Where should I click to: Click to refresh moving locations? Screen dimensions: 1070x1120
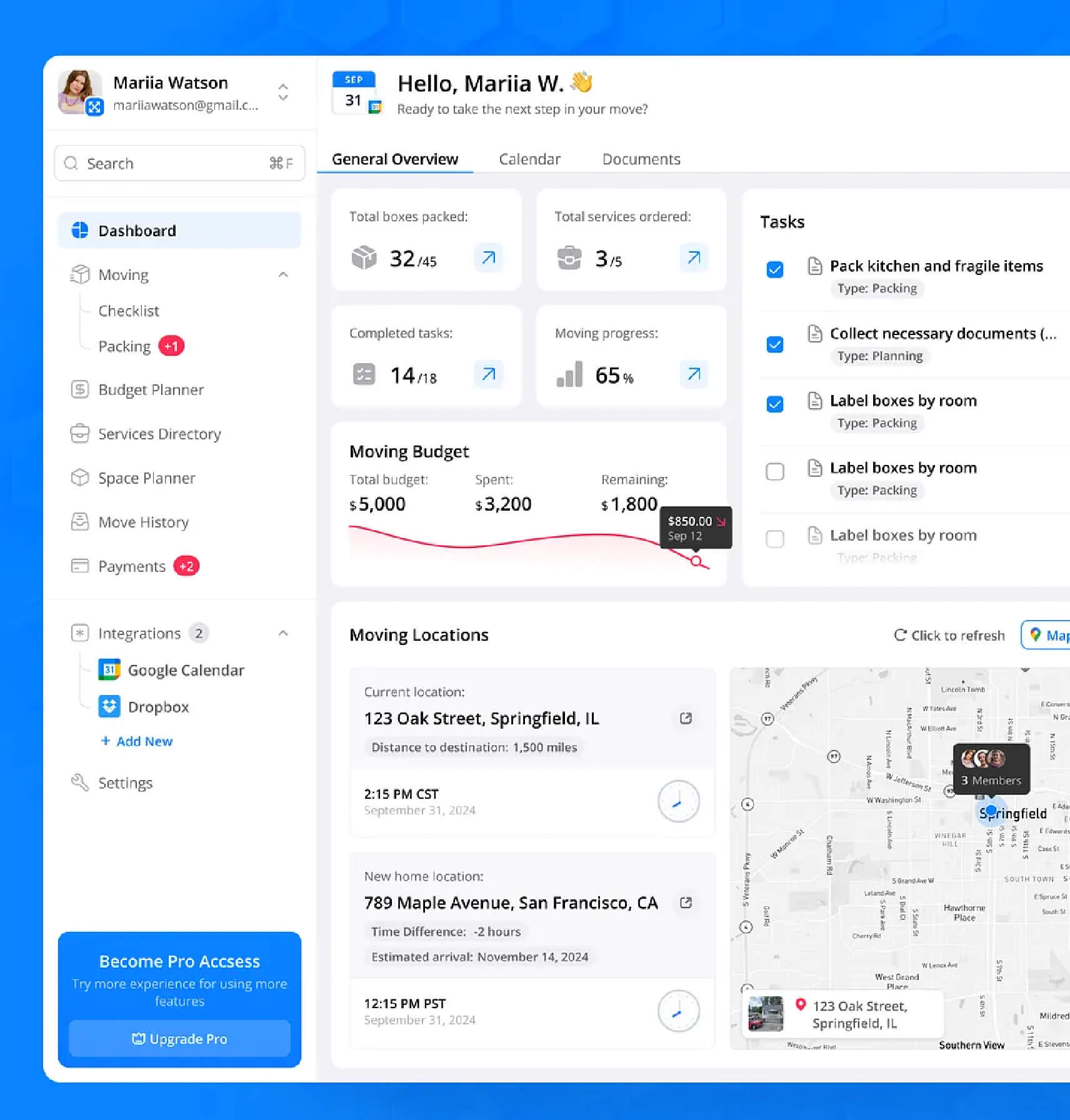pyautogui.click(x=949, y=635)
